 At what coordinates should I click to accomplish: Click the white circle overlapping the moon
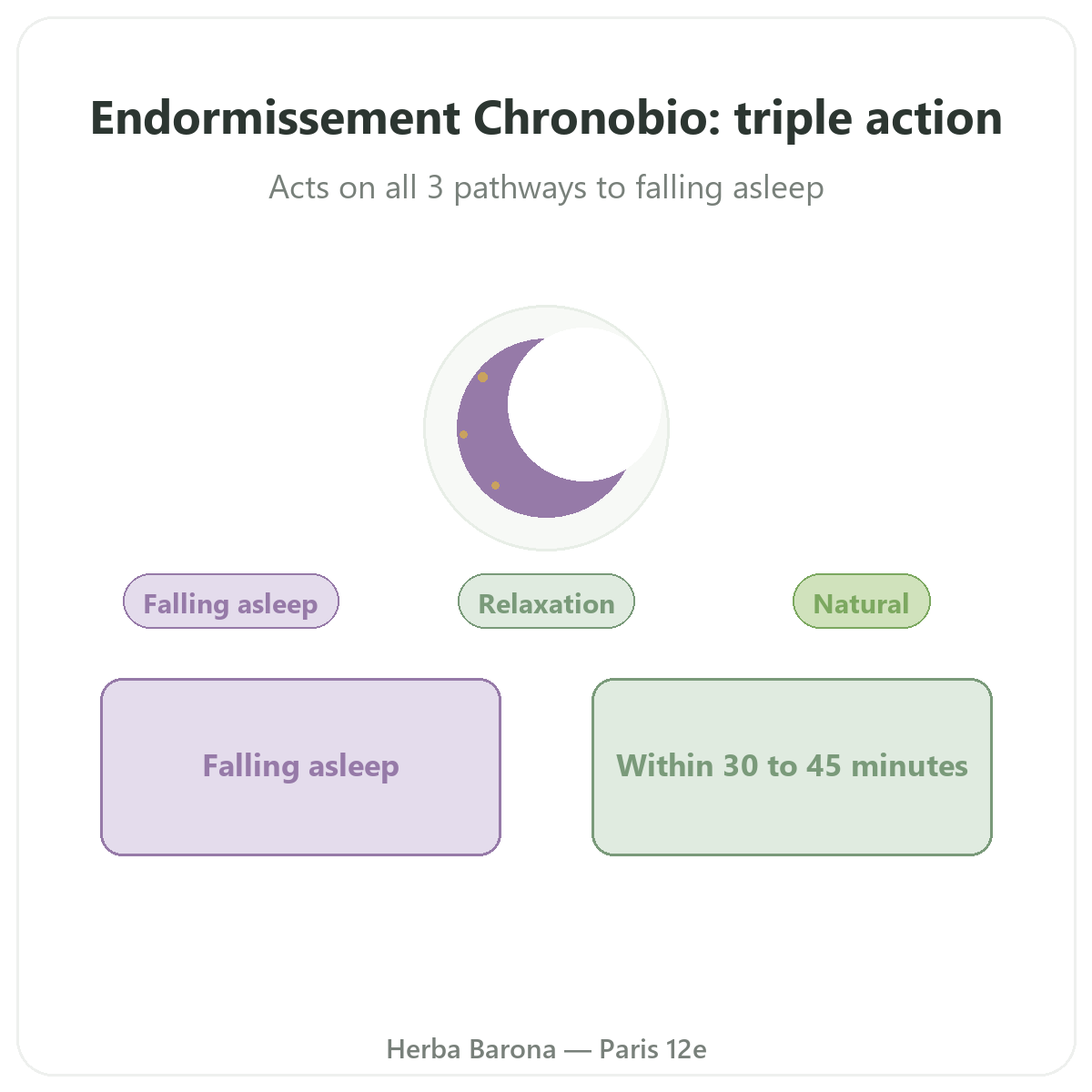click(x=585, y=403)
